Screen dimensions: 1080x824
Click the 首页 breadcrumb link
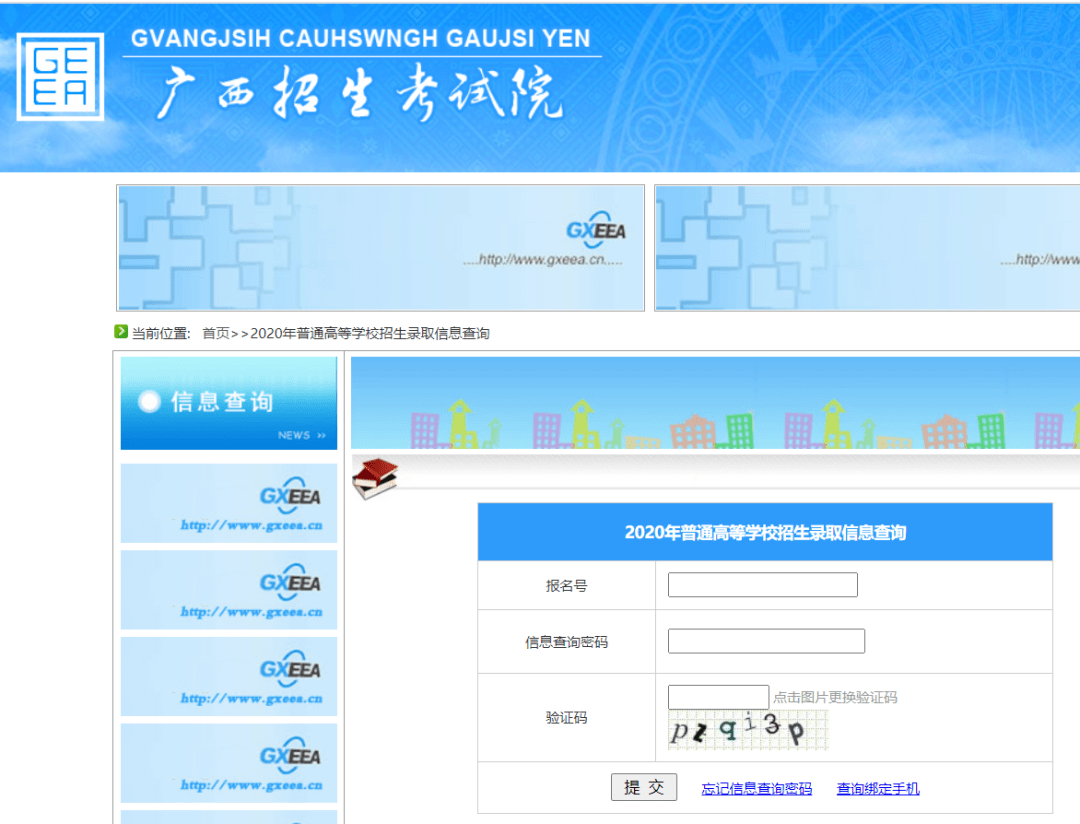point(216,333)
